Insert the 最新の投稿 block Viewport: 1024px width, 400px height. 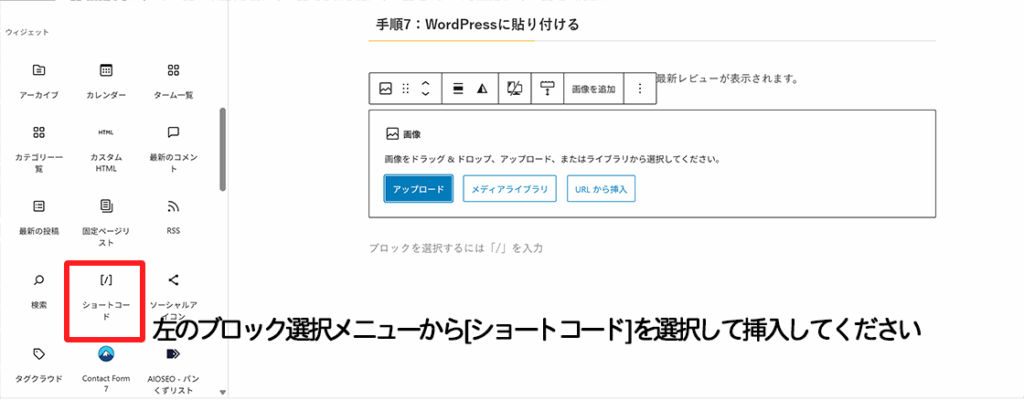pyautogui.click(x=38, y=216)
